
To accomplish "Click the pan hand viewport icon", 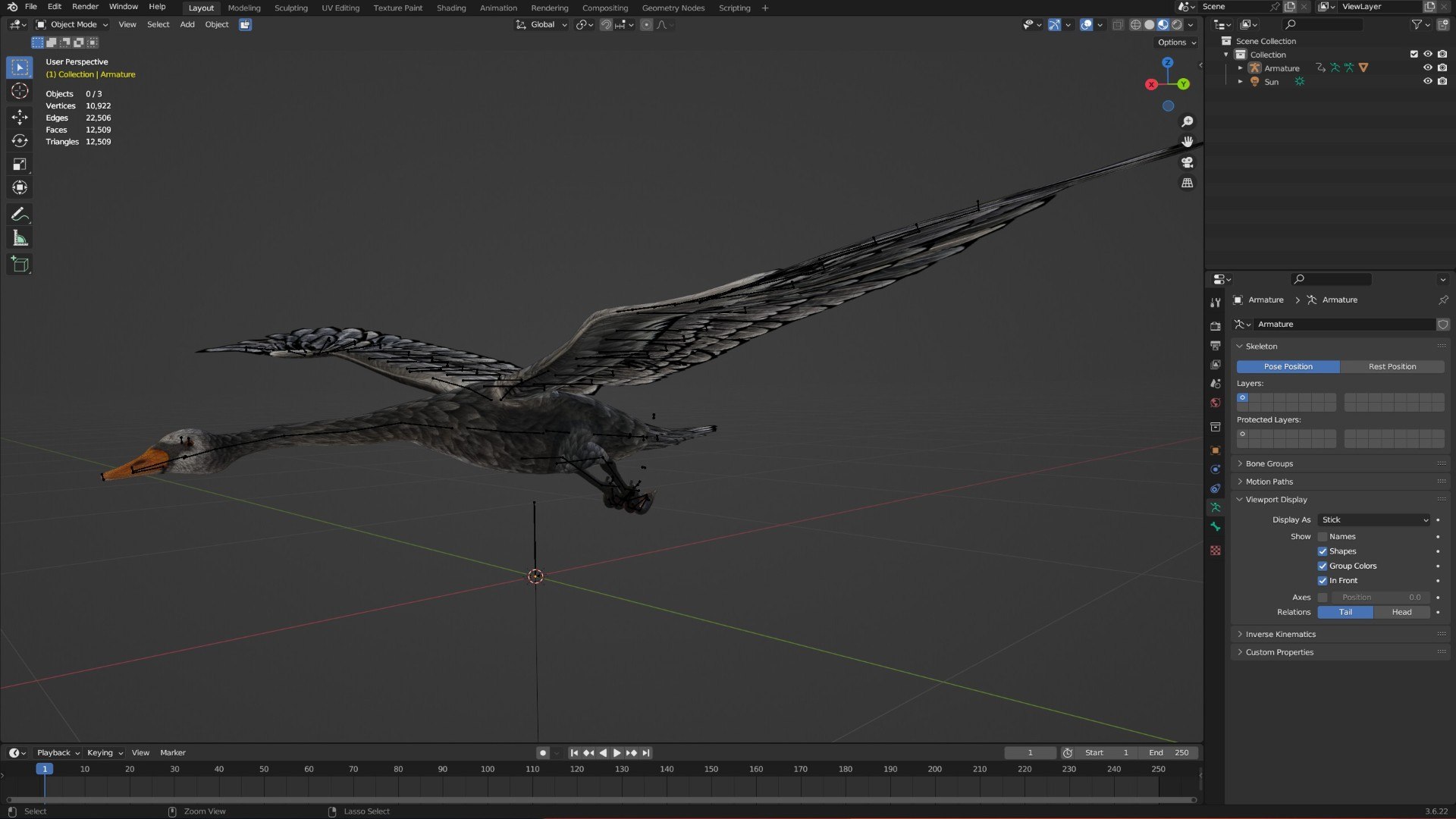I will click(1188, 142).
